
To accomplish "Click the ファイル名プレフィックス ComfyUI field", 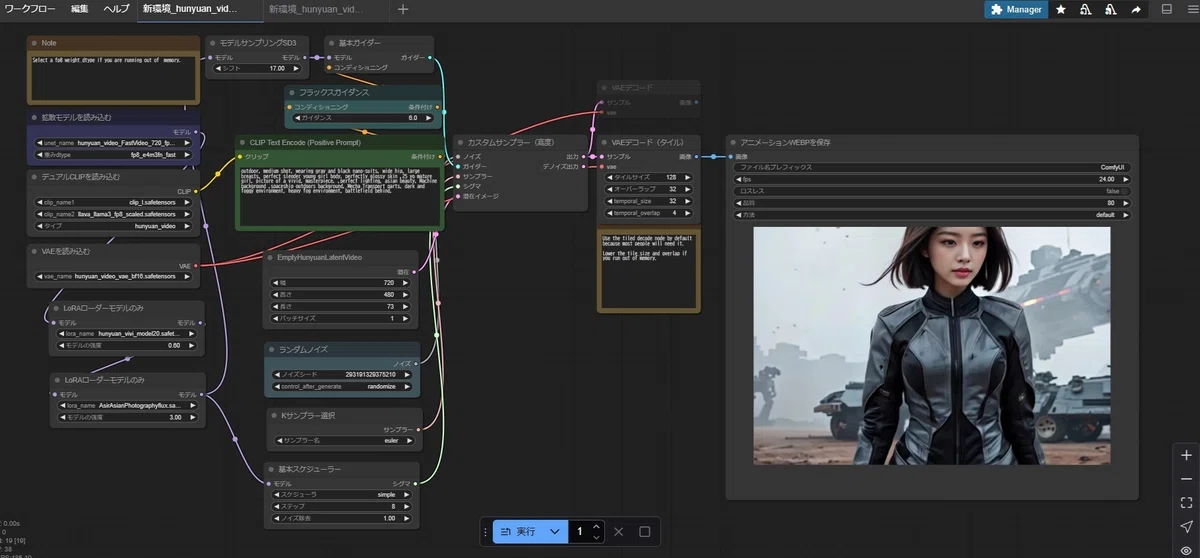I will pyautogui.click(x=932, y=167).
